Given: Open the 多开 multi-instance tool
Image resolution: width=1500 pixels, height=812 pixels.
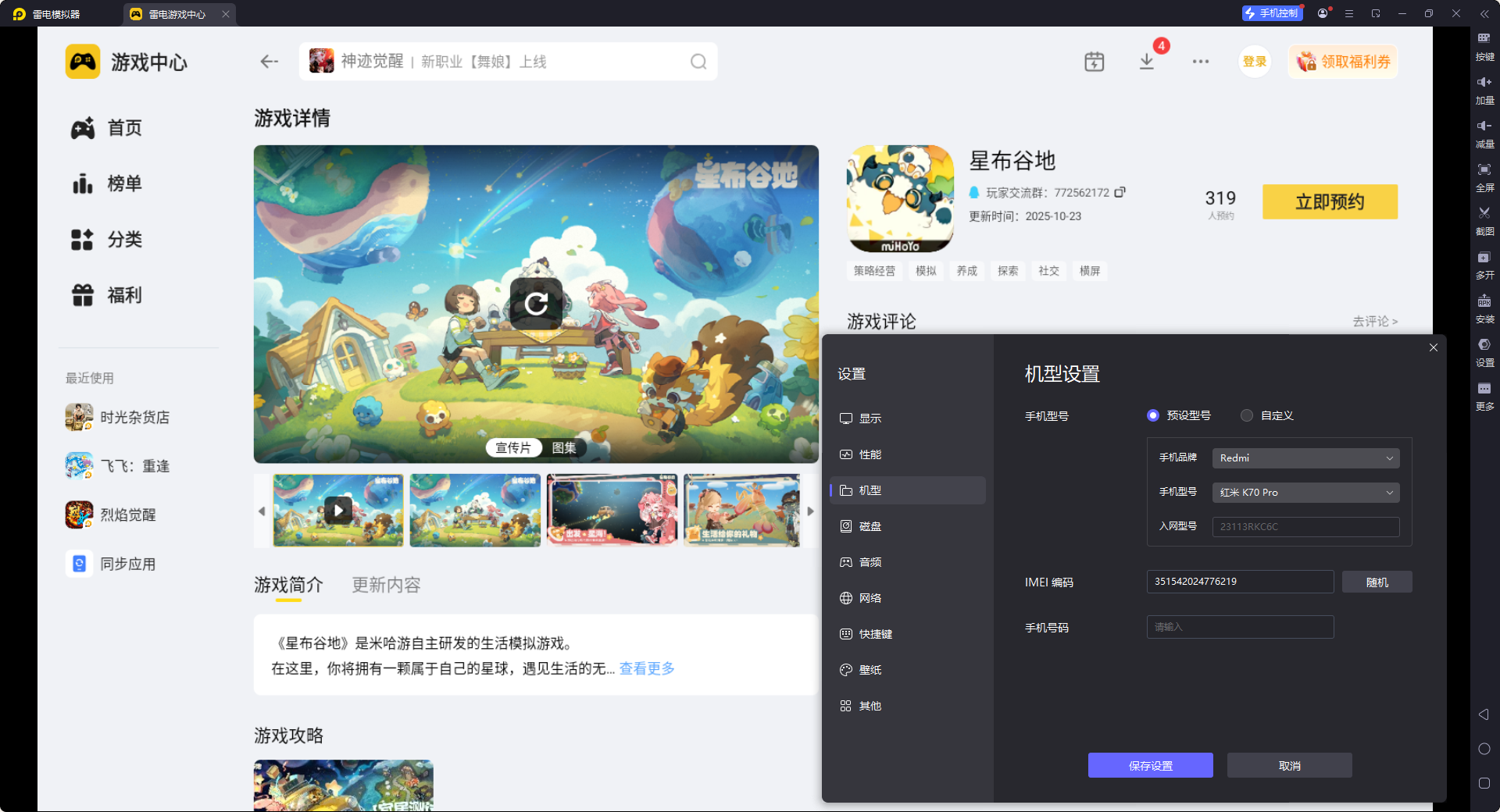Looking at the screenshot, I should pyautogui.click(x=1484, y=264).
